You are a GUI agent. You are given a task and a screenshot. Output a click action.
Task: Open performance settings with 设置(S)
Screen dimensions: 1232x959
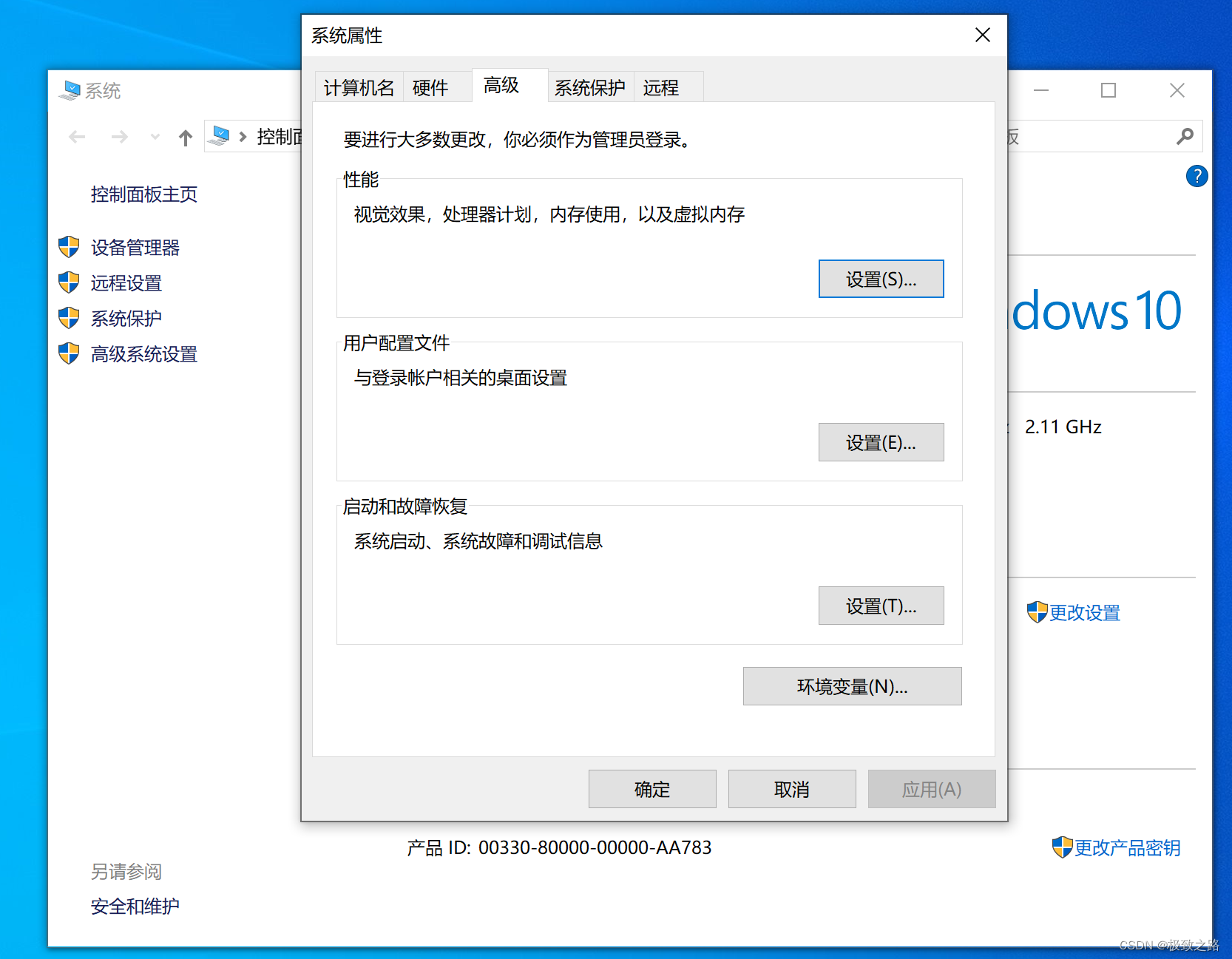click(881, 279)
